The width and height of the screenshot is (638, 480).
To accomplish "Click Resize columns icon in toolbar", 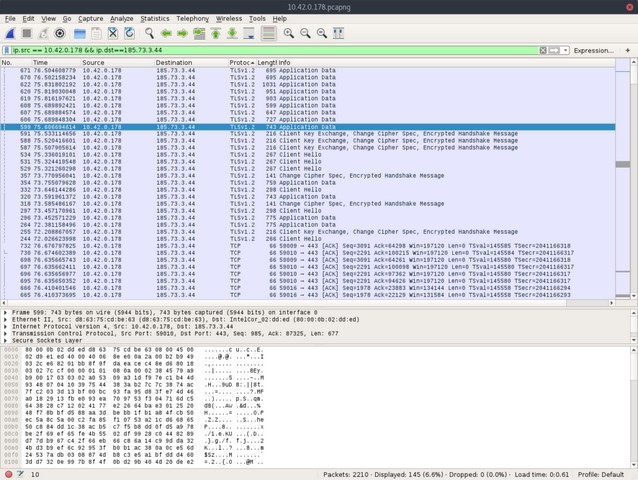I will [x=340, y=33].
